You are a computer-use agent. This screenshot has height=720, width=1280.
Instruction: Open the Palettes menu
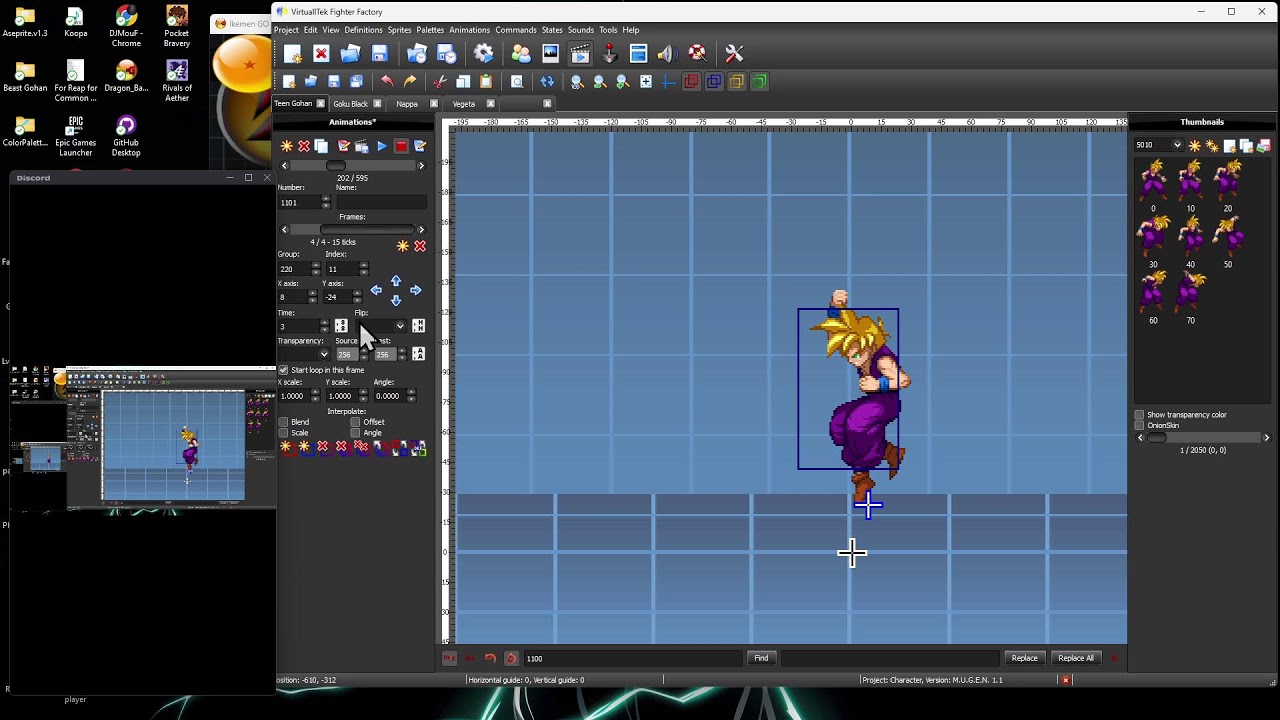click(x=430, y=30)
